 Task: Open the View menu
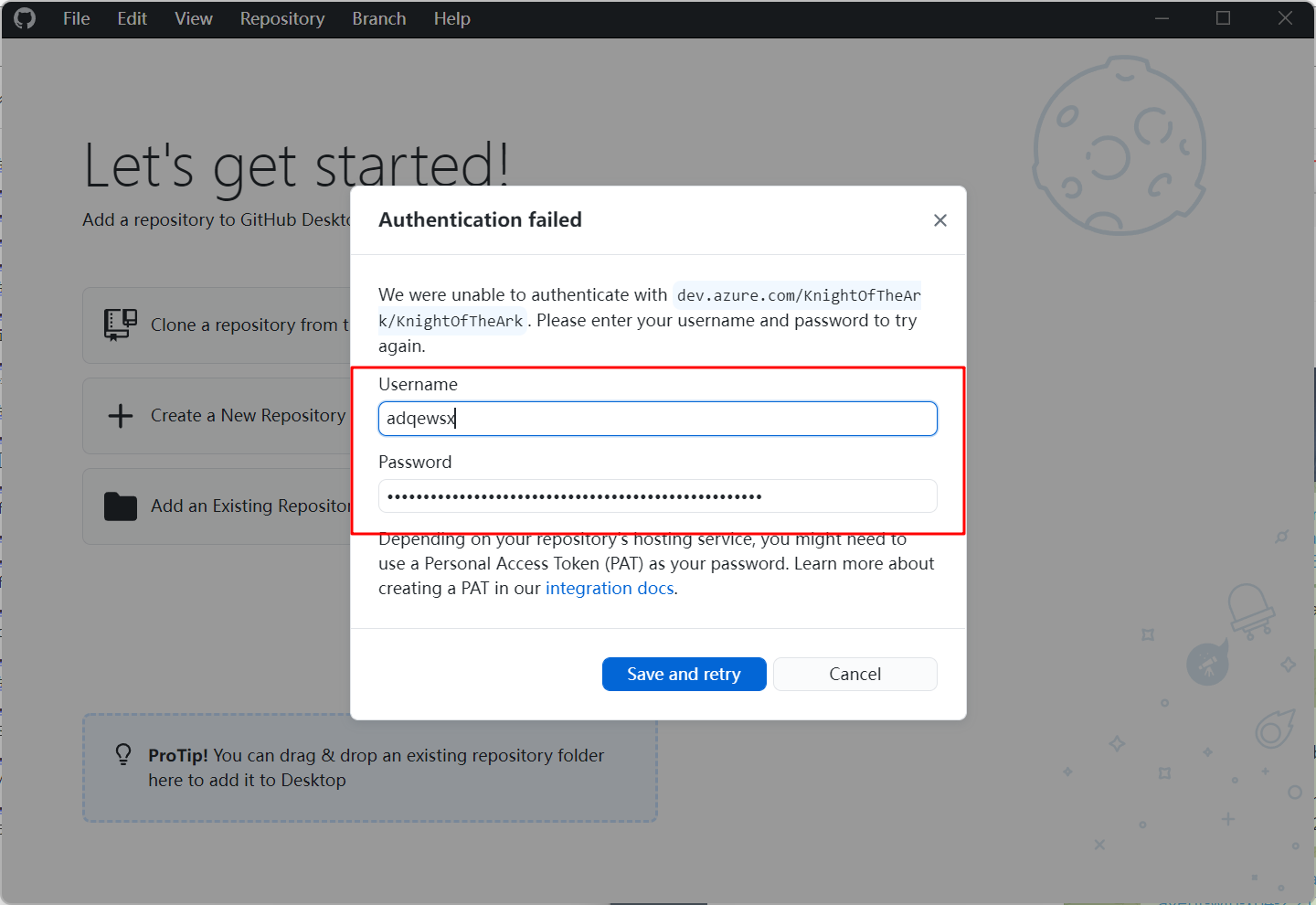[x=194, y=18]
